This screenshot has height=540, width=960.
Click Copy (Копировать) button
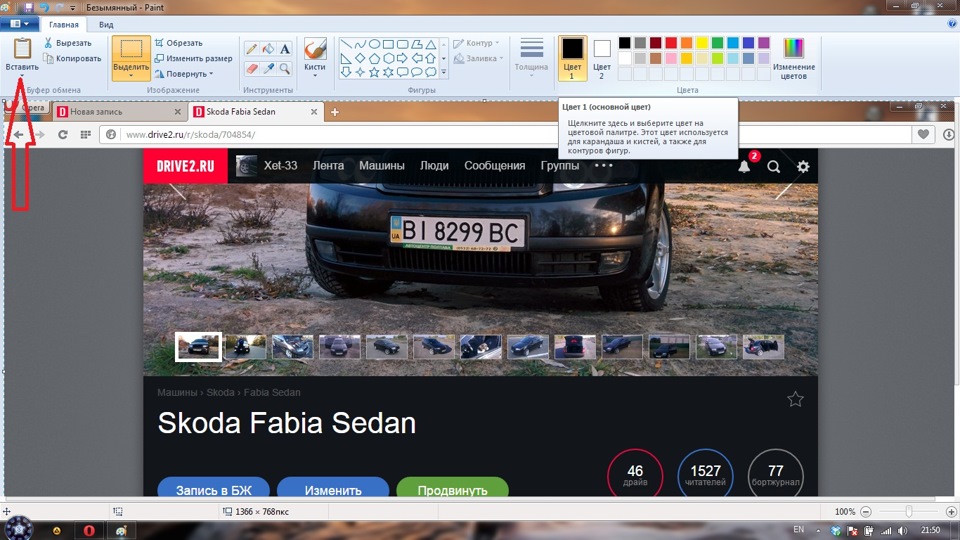click(72, 58)
